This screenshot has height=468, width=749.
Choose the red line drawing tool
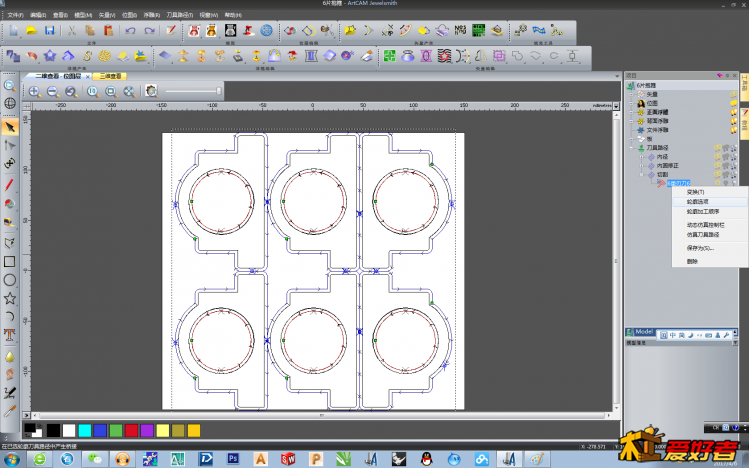10,185
